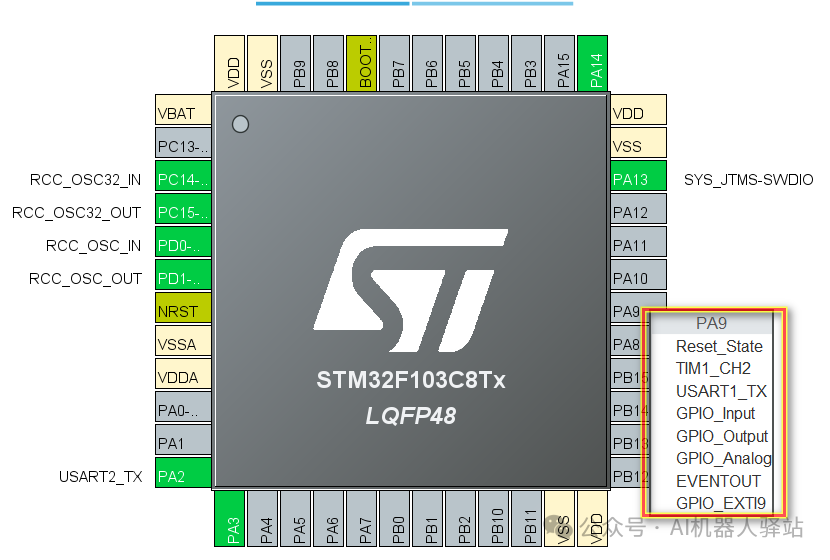830x560 pixels.
Task: Click the green PA3 pin
Action: point(230,519)
